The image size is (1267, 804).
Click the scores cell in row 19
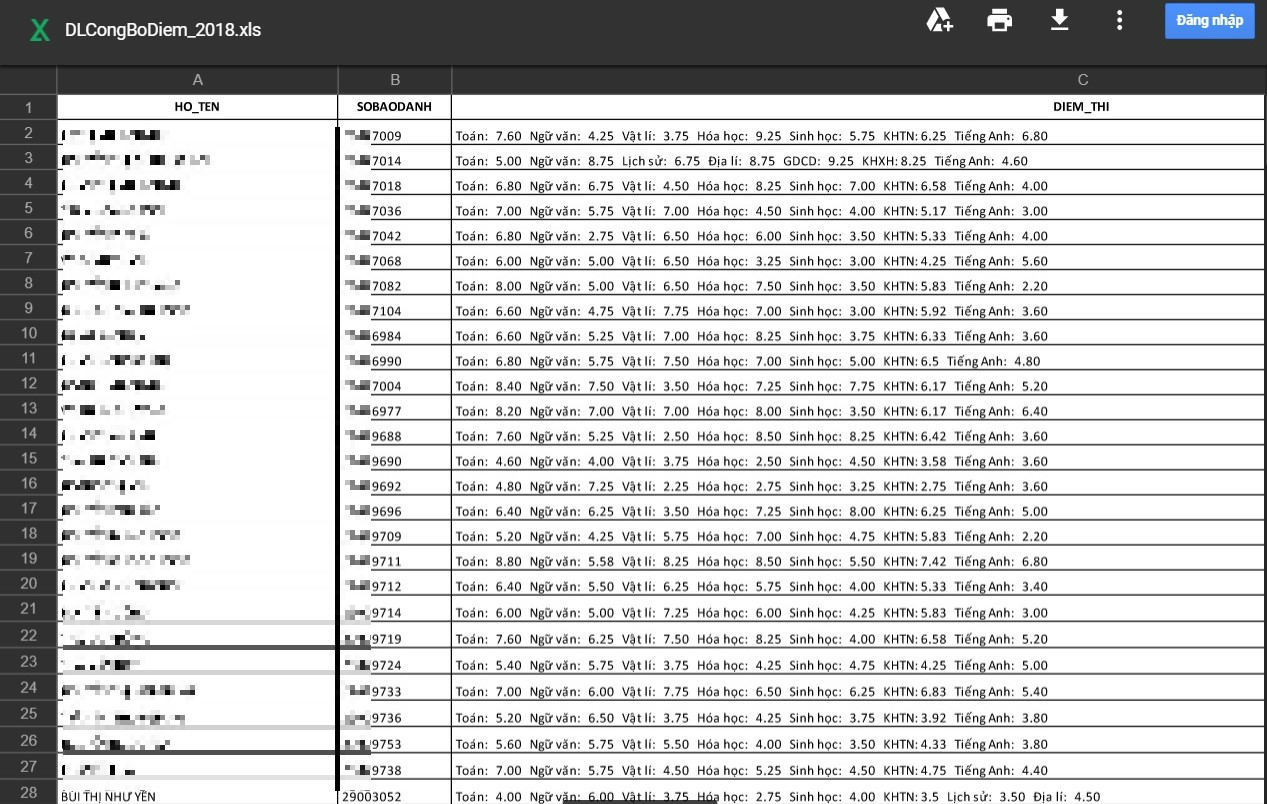(x=752, y=562)
